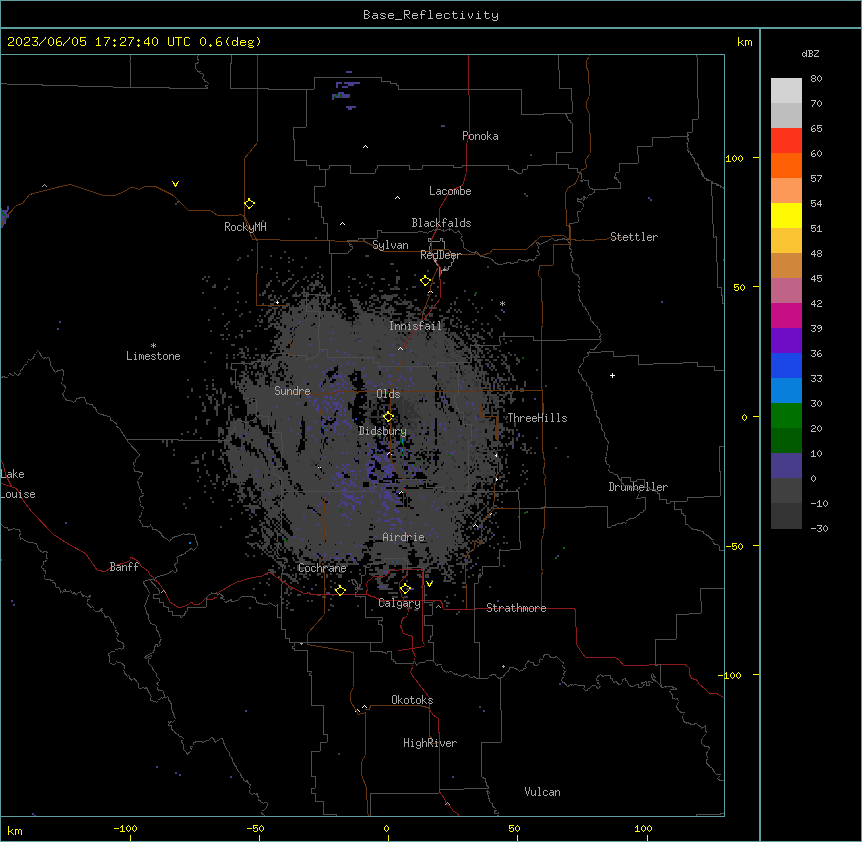The width and height of the screenshot is (862, 842).
Task: Click the Ponoka city label
Action: pos(480,136)
